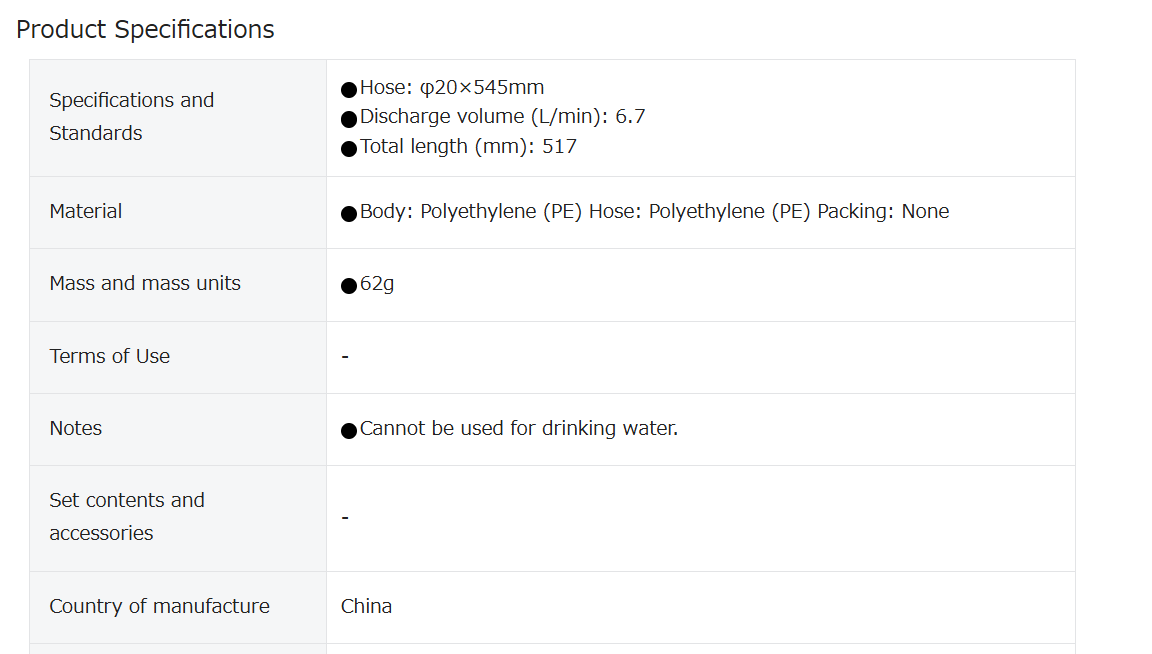The width and height of the screenshot is (1152, 654).
Task: Click the dash in Terms of Use row
Action: coord(345,357)
